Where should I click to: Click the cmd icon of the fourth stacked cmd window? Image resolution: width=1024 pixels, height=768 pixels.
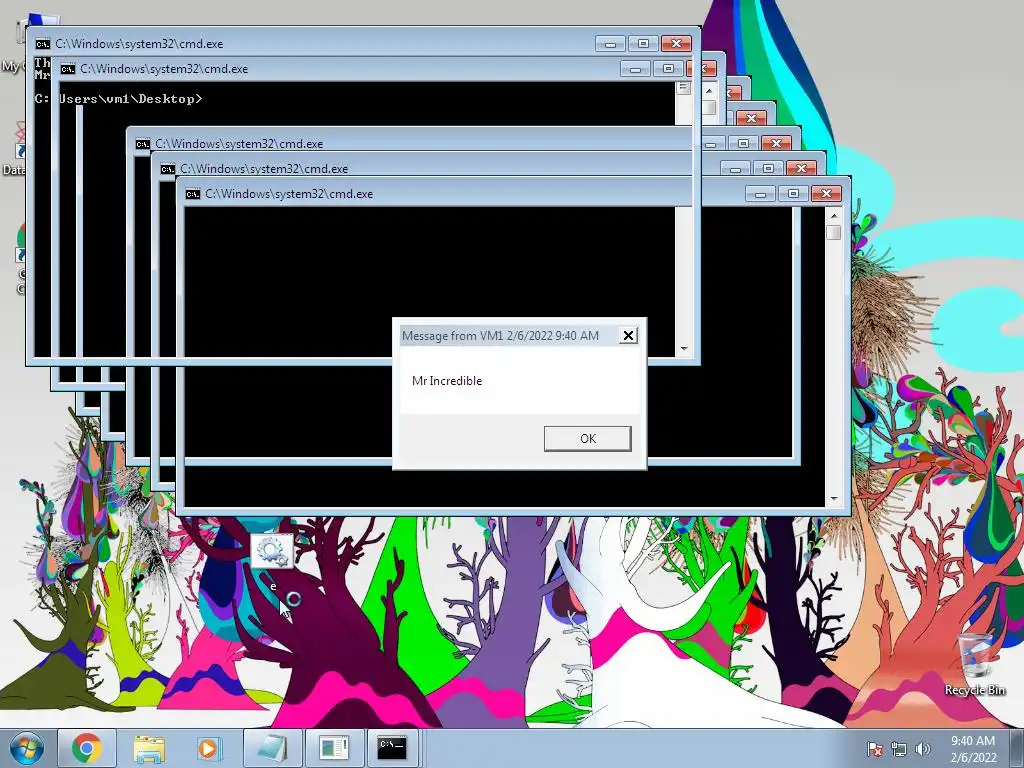167,168
